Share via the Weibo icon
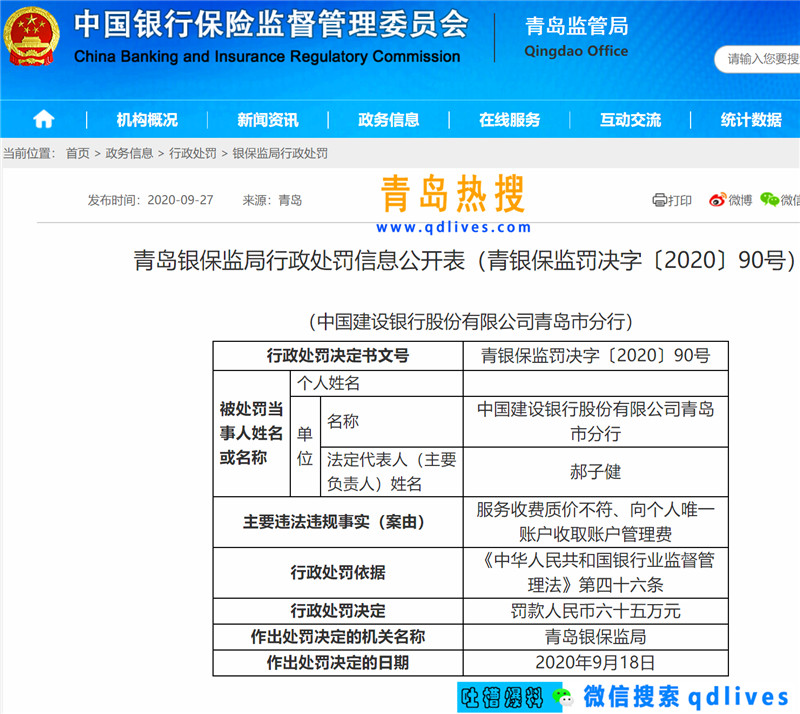Image resolution: width=800 pixels, height=714 pixels. (x=717, y=200)
